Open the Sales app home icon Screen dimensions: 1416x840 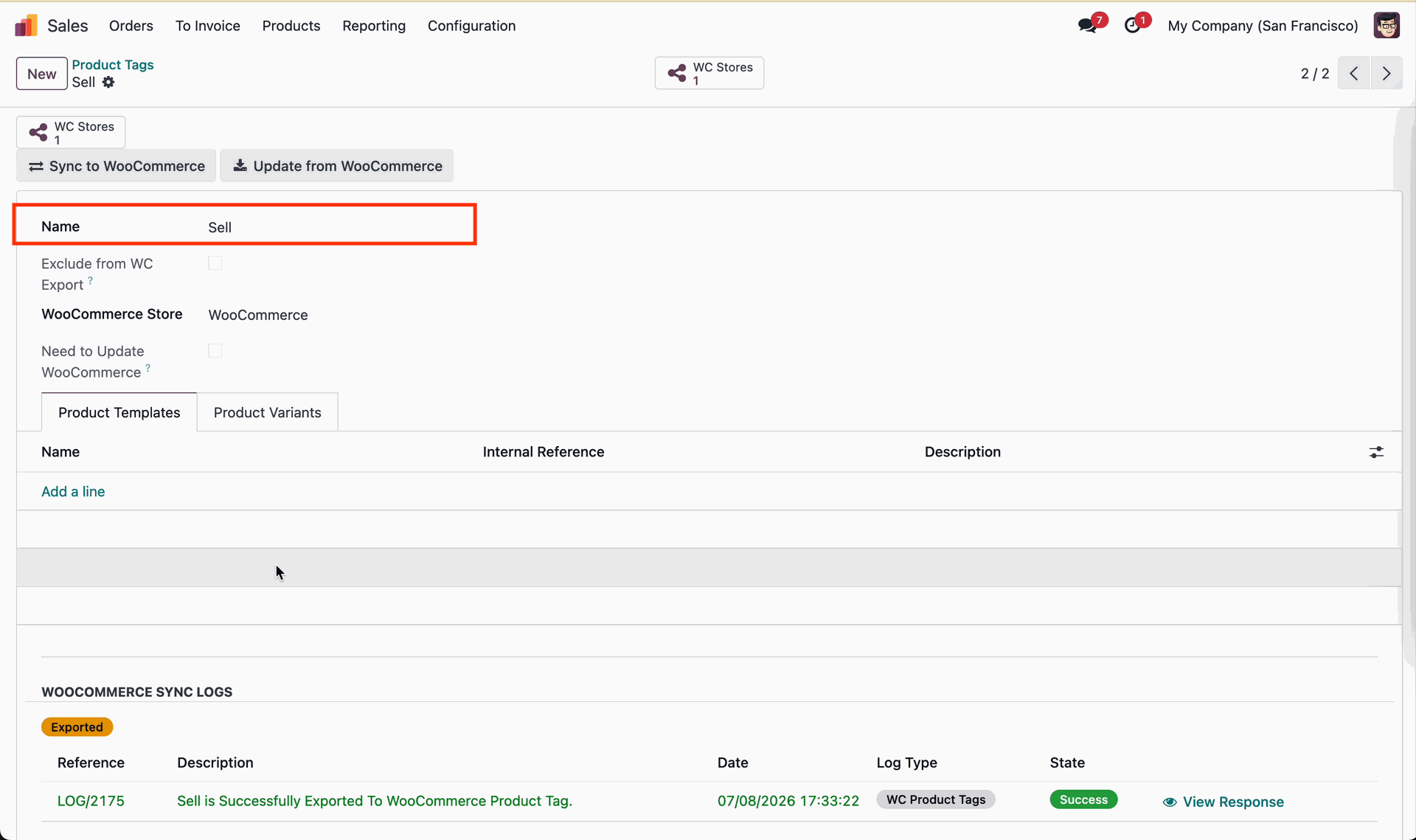point(26,26)
